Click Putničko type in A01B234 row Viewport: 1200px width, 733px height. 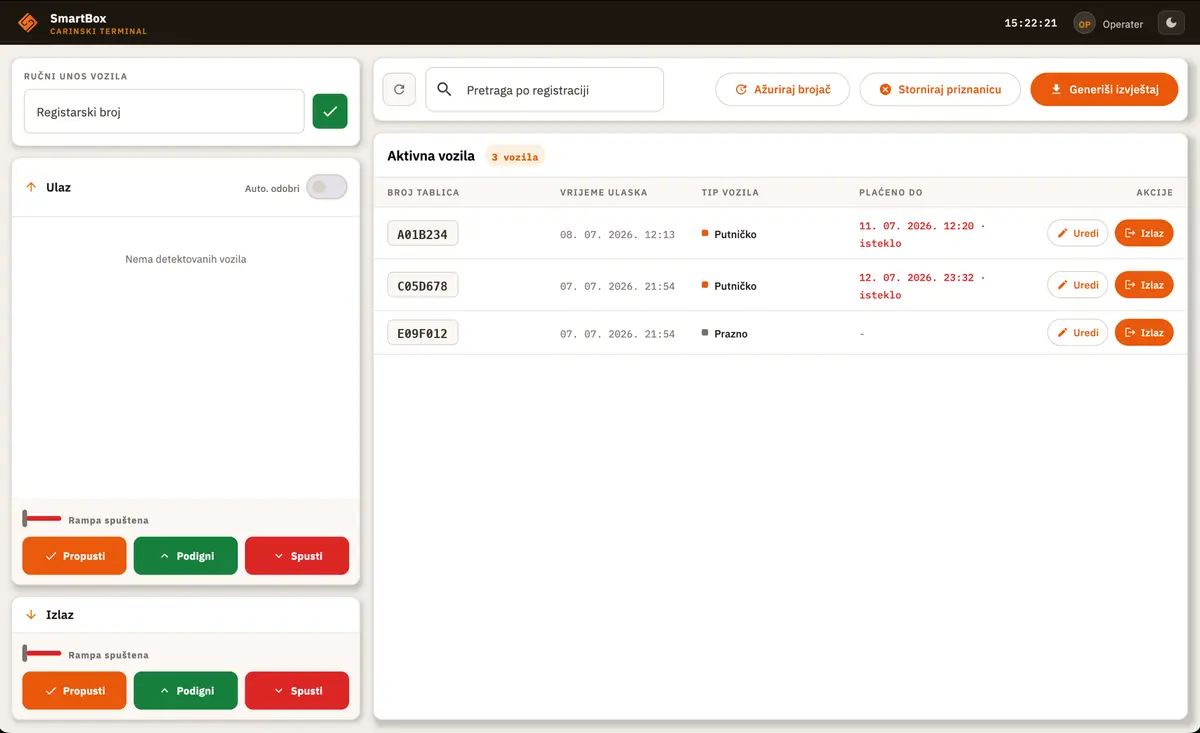click(x=735, y=234)
